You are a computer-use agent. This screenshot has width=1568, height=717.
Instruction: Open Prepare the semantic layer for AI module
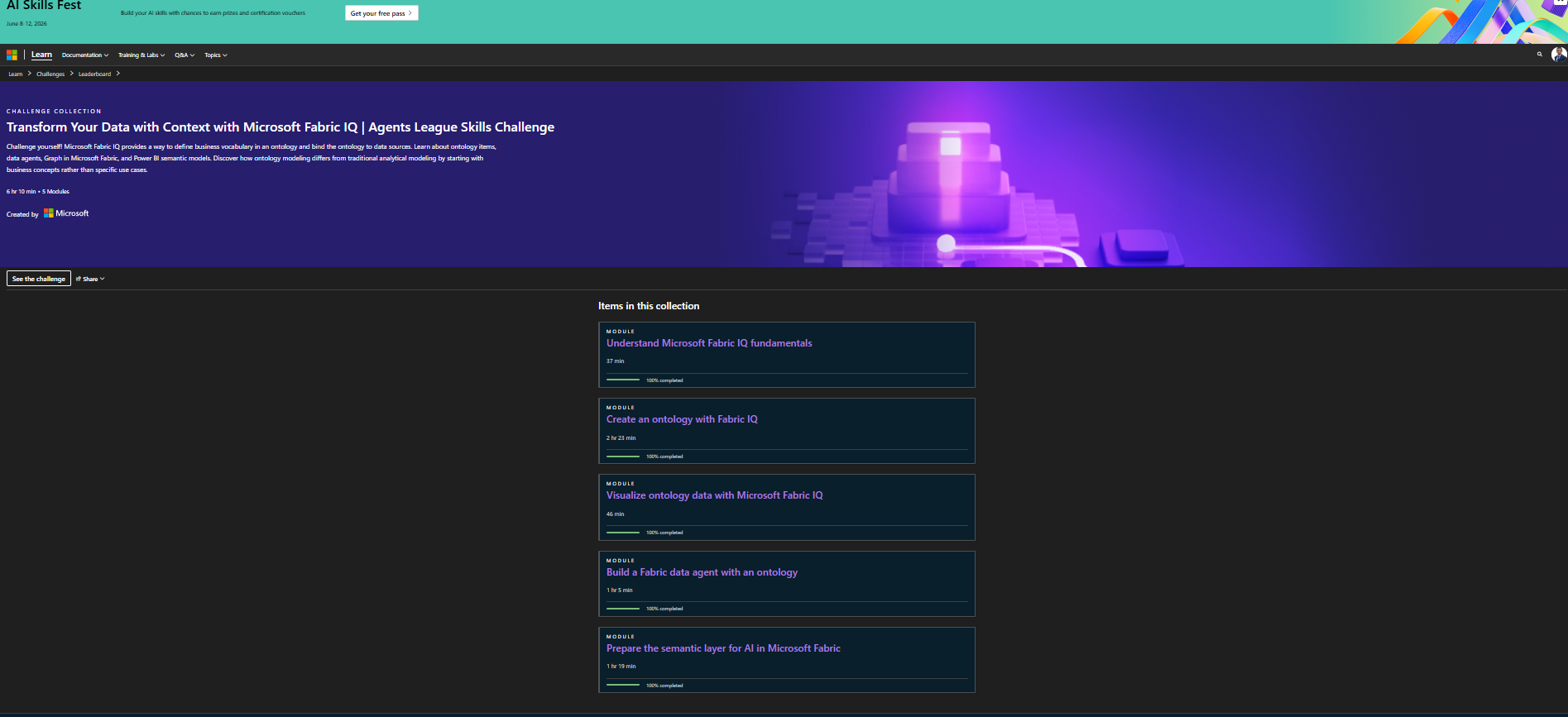coord(723,648)
